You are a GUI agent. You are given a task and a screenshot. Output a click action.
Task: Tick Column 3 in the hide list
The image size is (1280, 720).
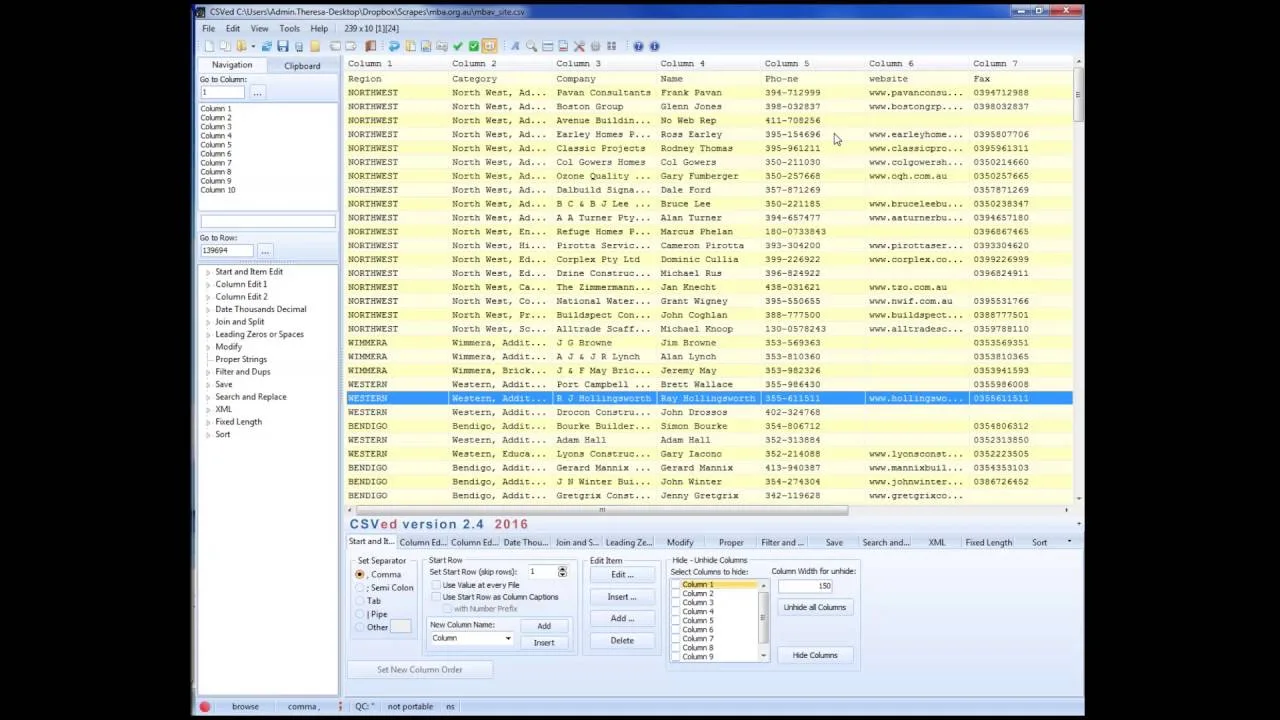(676, 602)
